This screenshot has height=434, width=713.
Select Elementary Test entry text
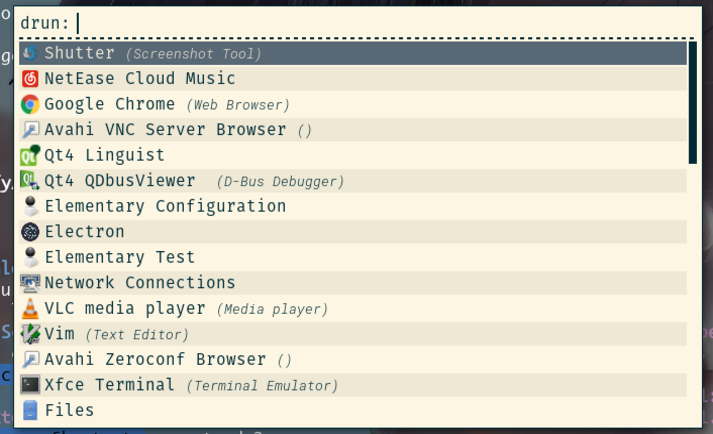point(120,257)
